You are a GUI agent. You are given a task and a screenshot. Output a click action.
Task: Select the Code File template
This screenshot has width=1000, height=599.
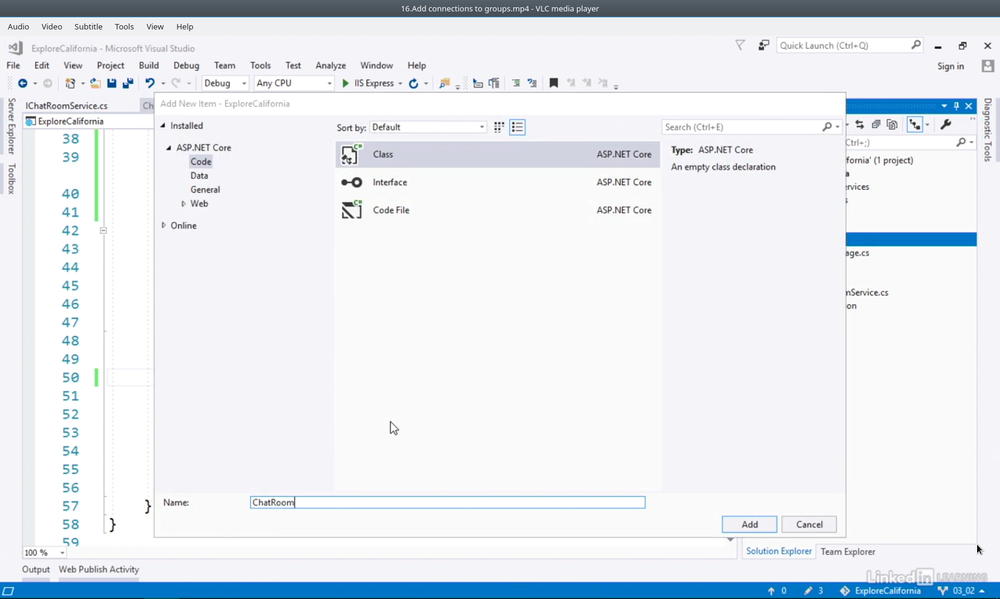(x=497, y=210)
